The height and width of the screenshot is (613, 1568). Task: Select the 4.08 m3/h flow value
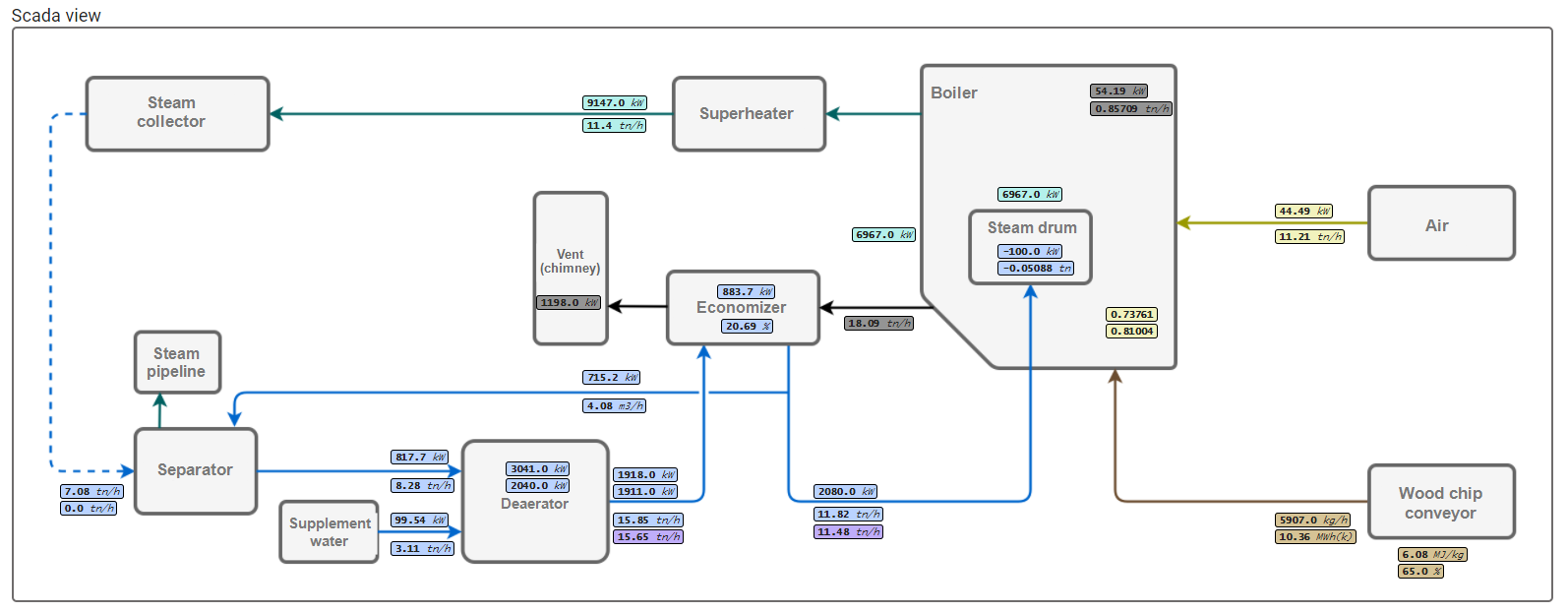(614, 406)
